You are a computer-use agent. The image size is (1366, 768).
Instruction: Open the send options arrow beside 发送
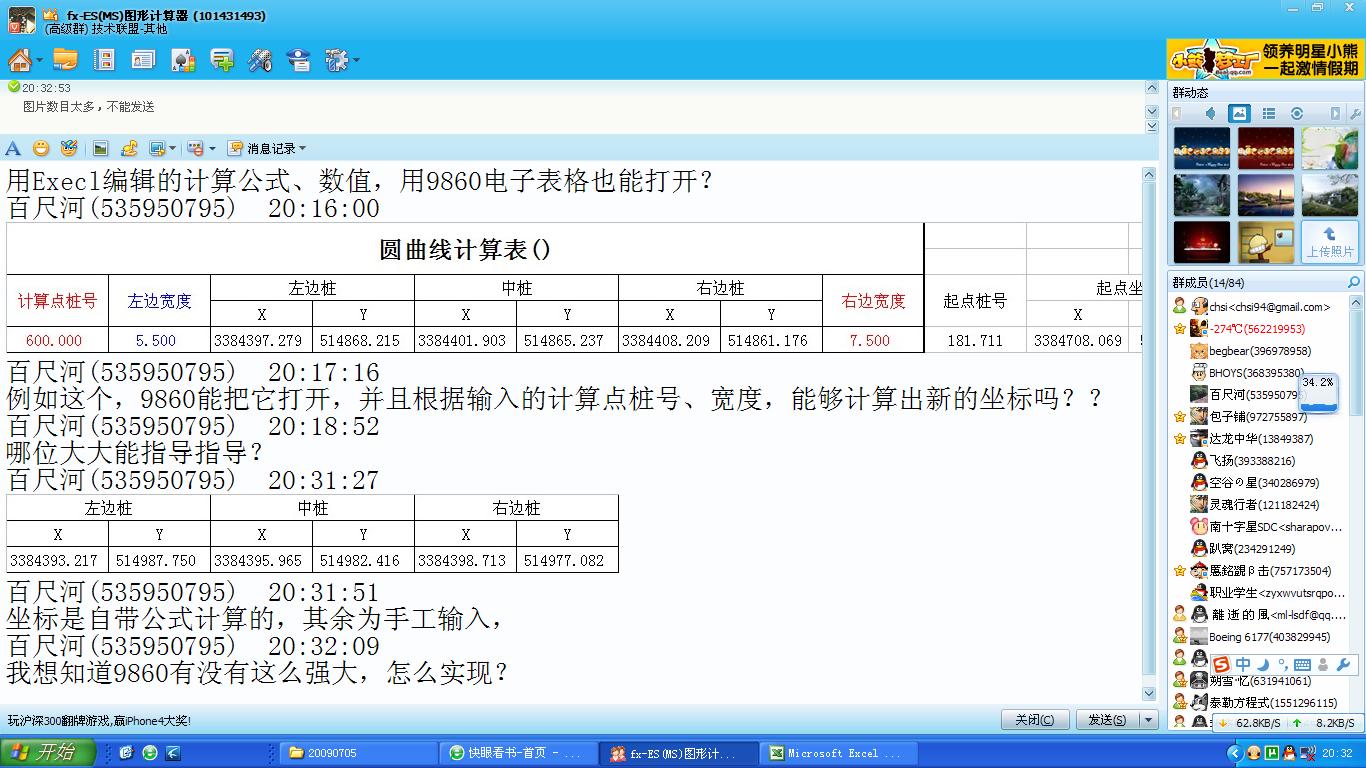point(1148,720)
